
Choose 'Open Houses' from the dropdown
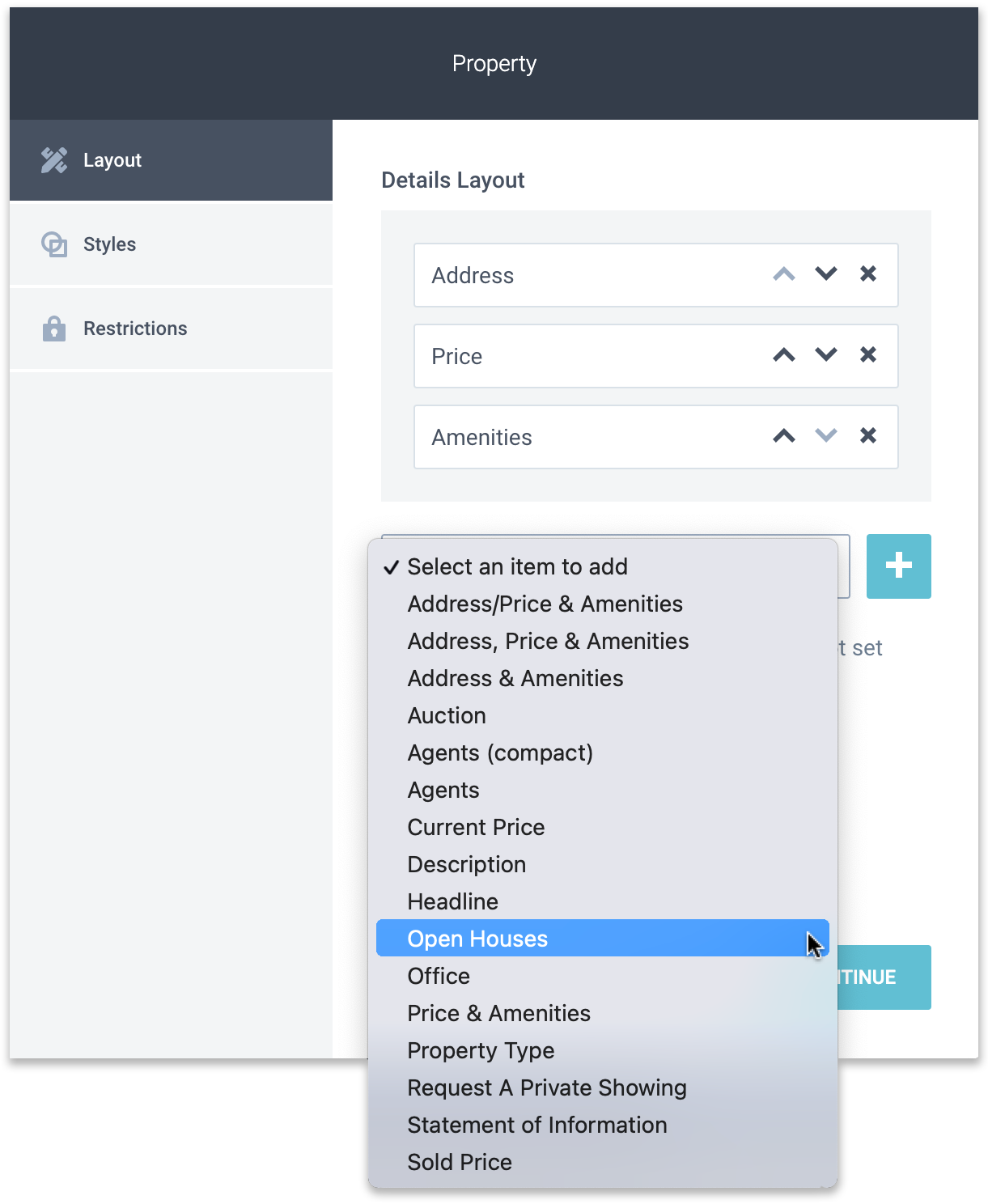pos(477,938)
